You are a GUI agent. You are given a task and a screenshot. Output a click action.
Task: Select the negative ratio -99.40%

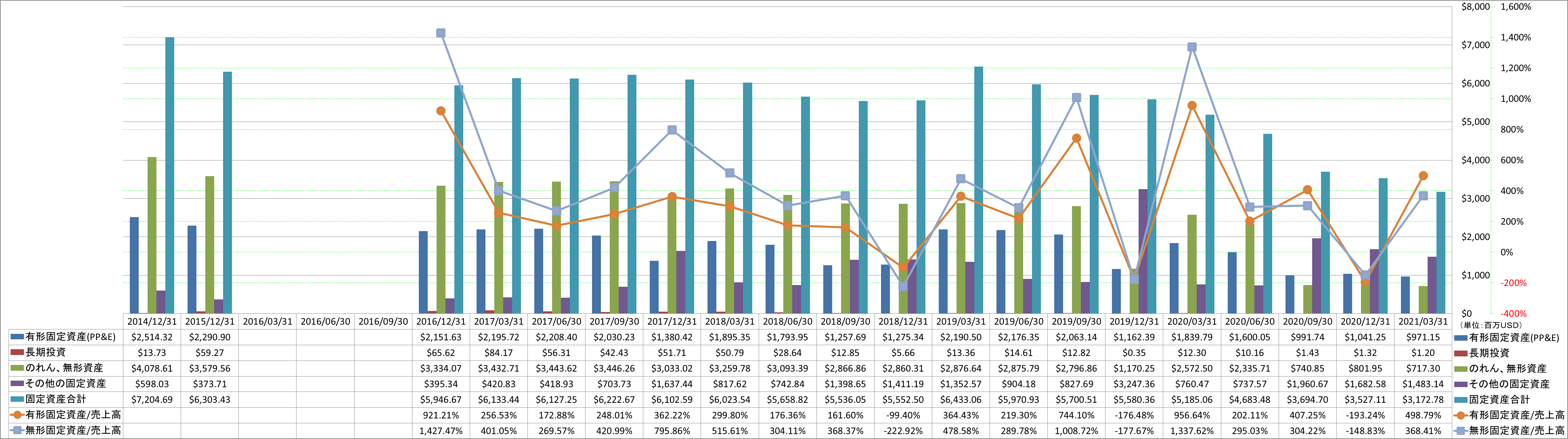click(903, 415)
